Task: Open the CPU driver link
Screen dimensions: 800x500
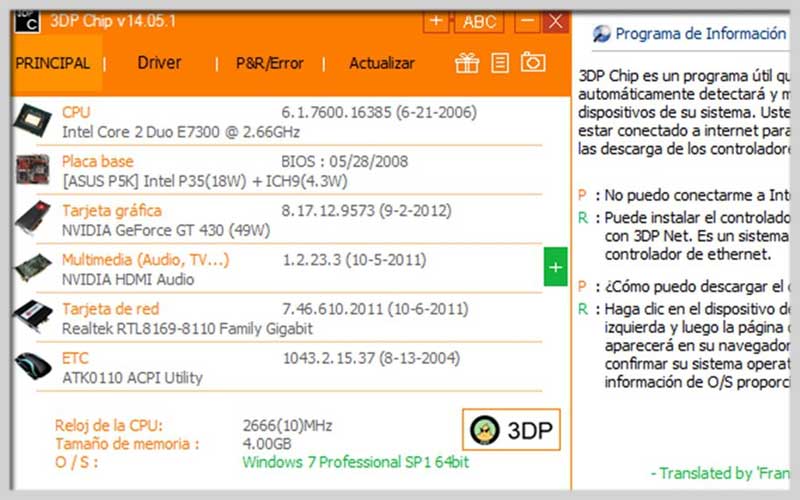Action: [76, 112]
